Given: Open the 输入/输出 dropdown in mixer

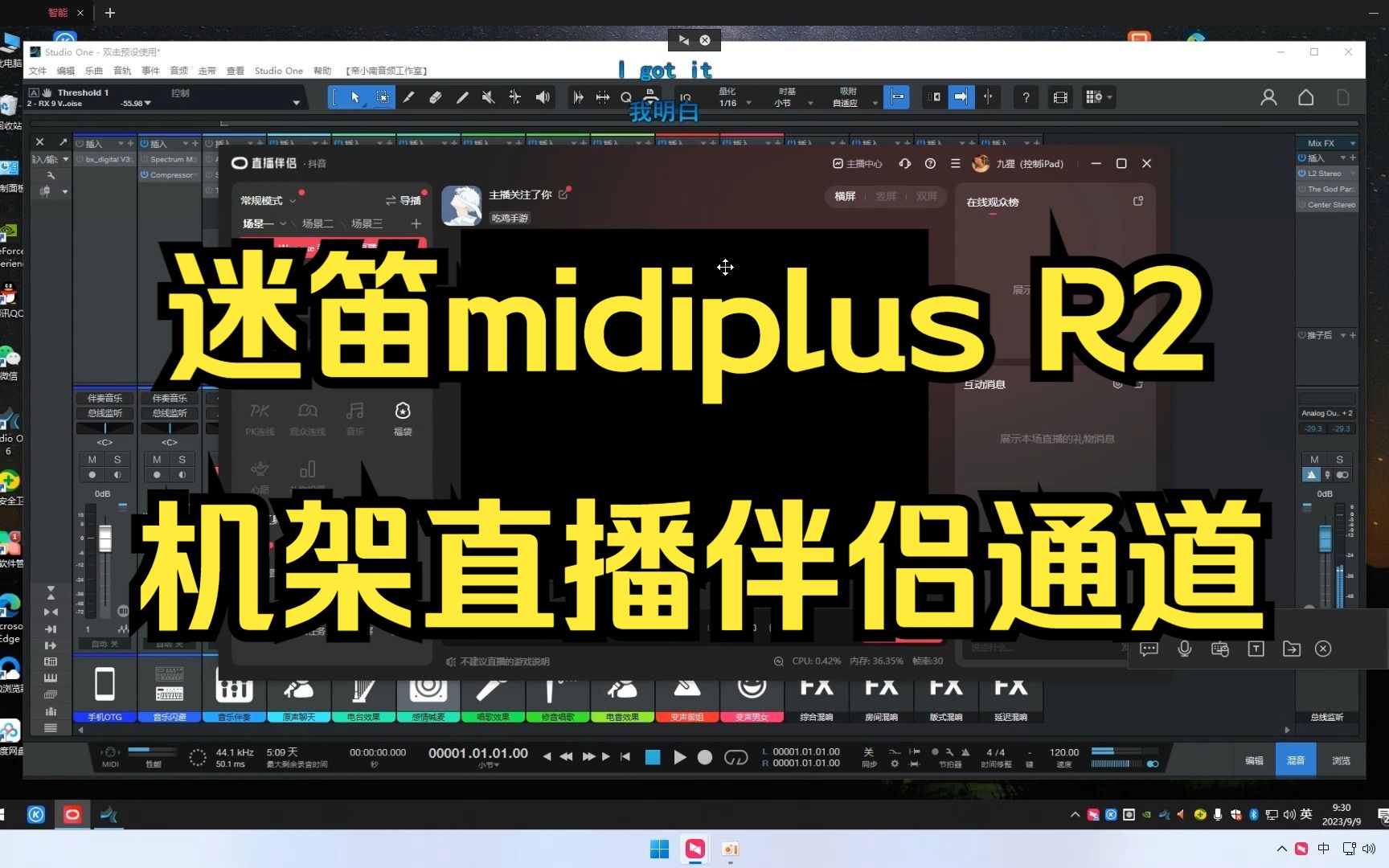Looking at the screenshot, I should pos(51,159).
